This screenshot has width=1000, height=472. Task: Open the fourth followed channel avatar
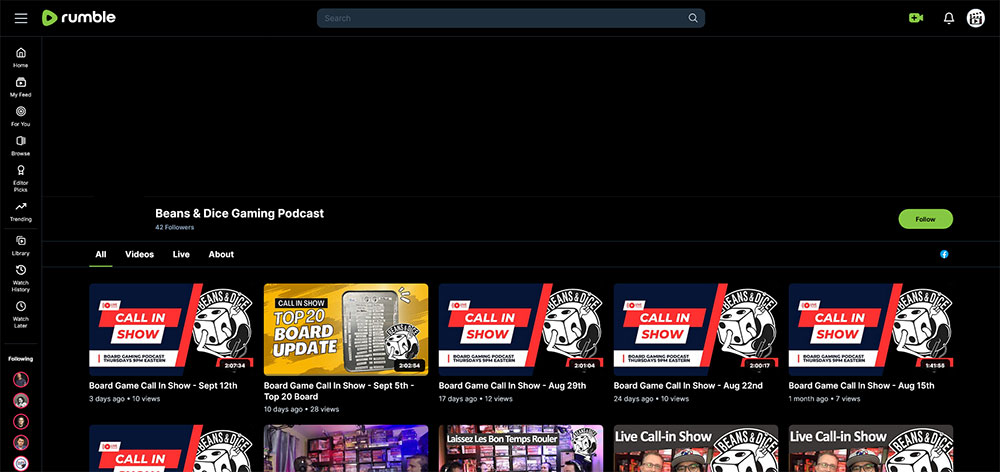click(x=21, y=443)
